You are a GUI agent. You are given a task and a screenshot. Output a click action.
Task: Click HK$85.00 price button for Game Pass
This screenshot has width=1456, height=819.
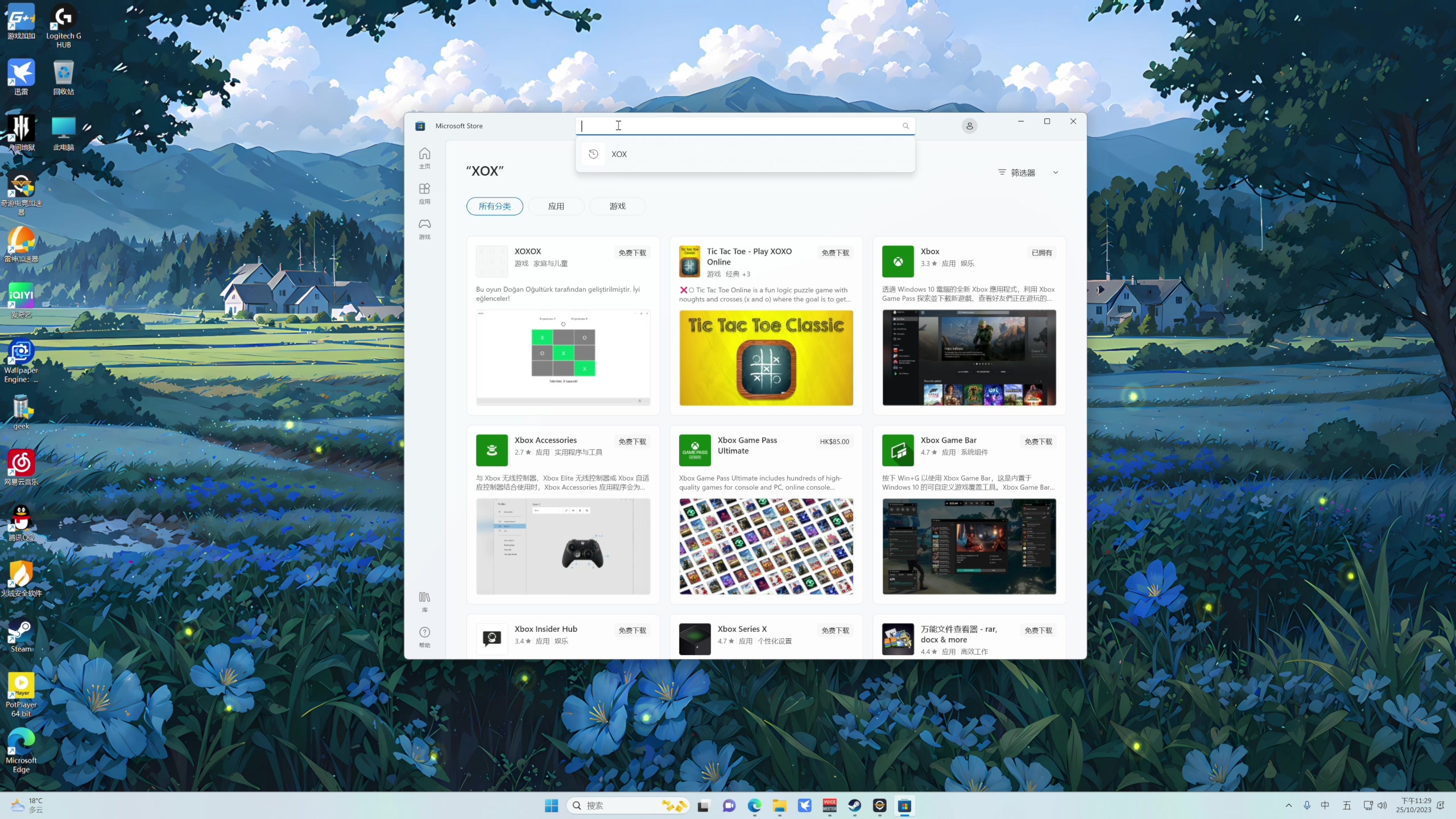pyautogui.click(x=834, y=441)
